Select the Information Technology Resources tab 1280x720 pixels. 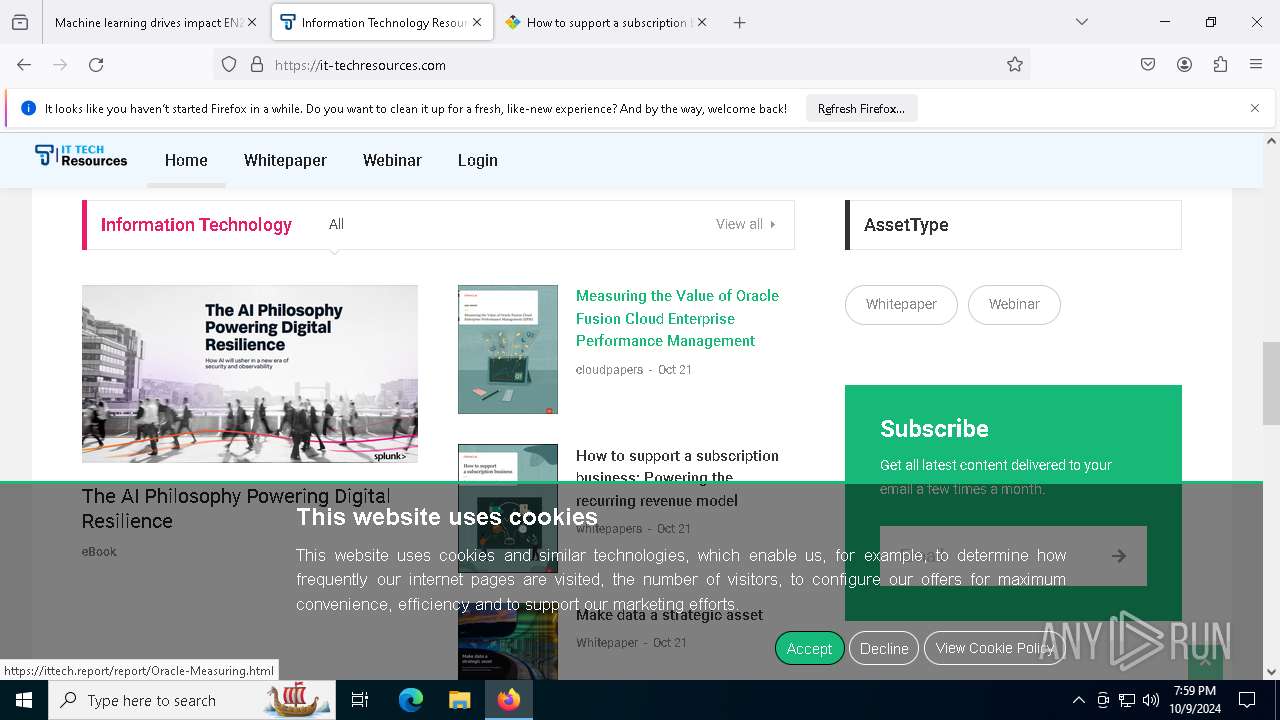[x=382, y=22]
